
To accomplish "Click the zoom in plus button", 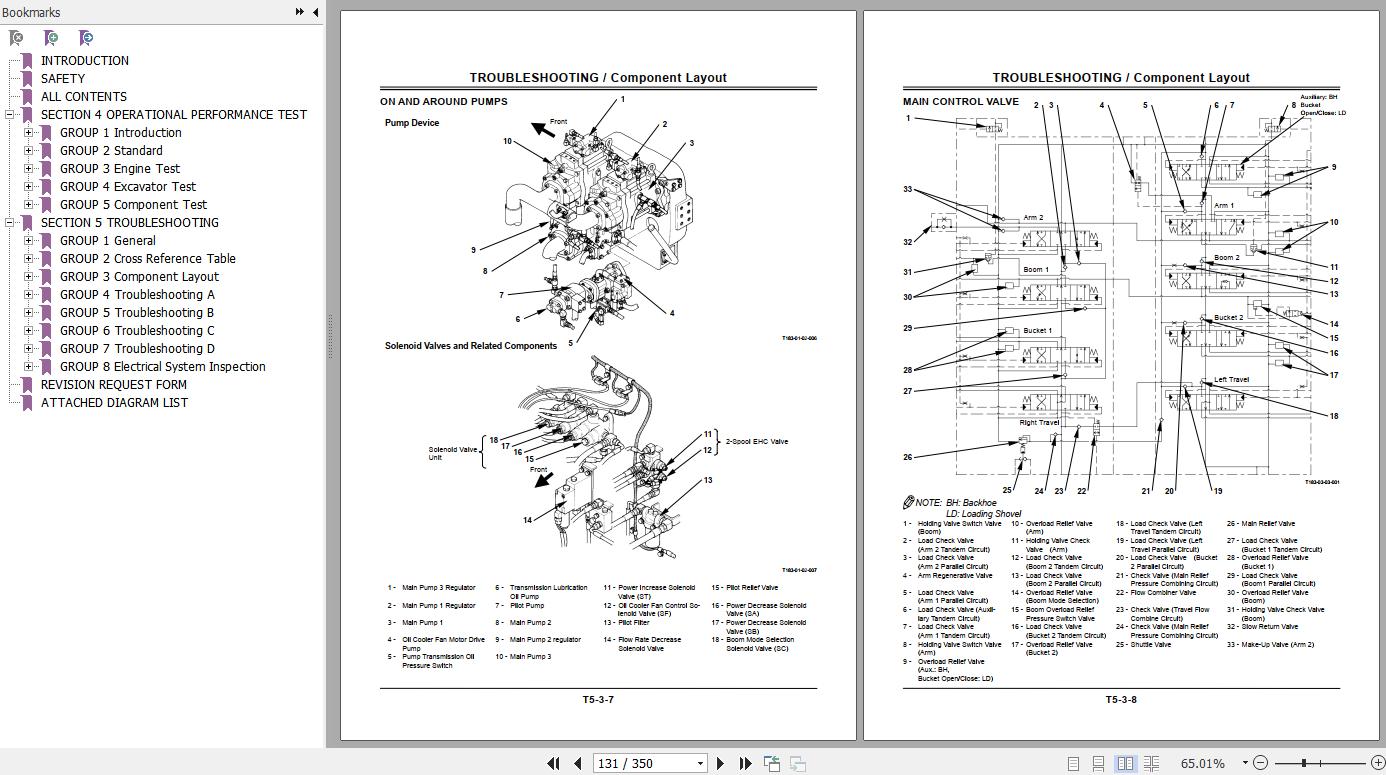I will coord(1377,763).
